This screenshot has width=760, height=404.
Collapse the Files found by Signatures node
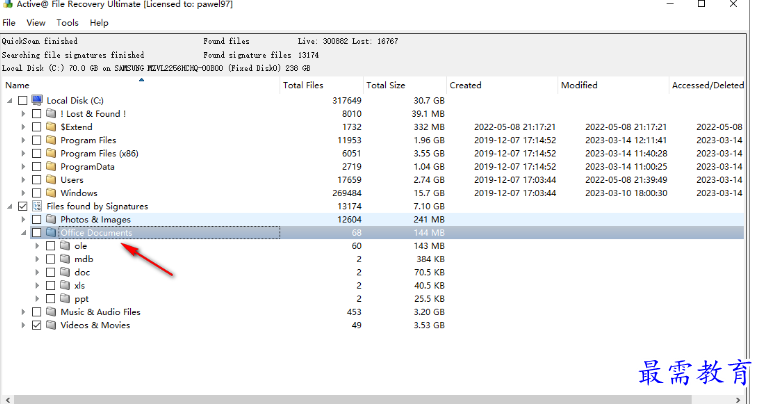[10, 206]
